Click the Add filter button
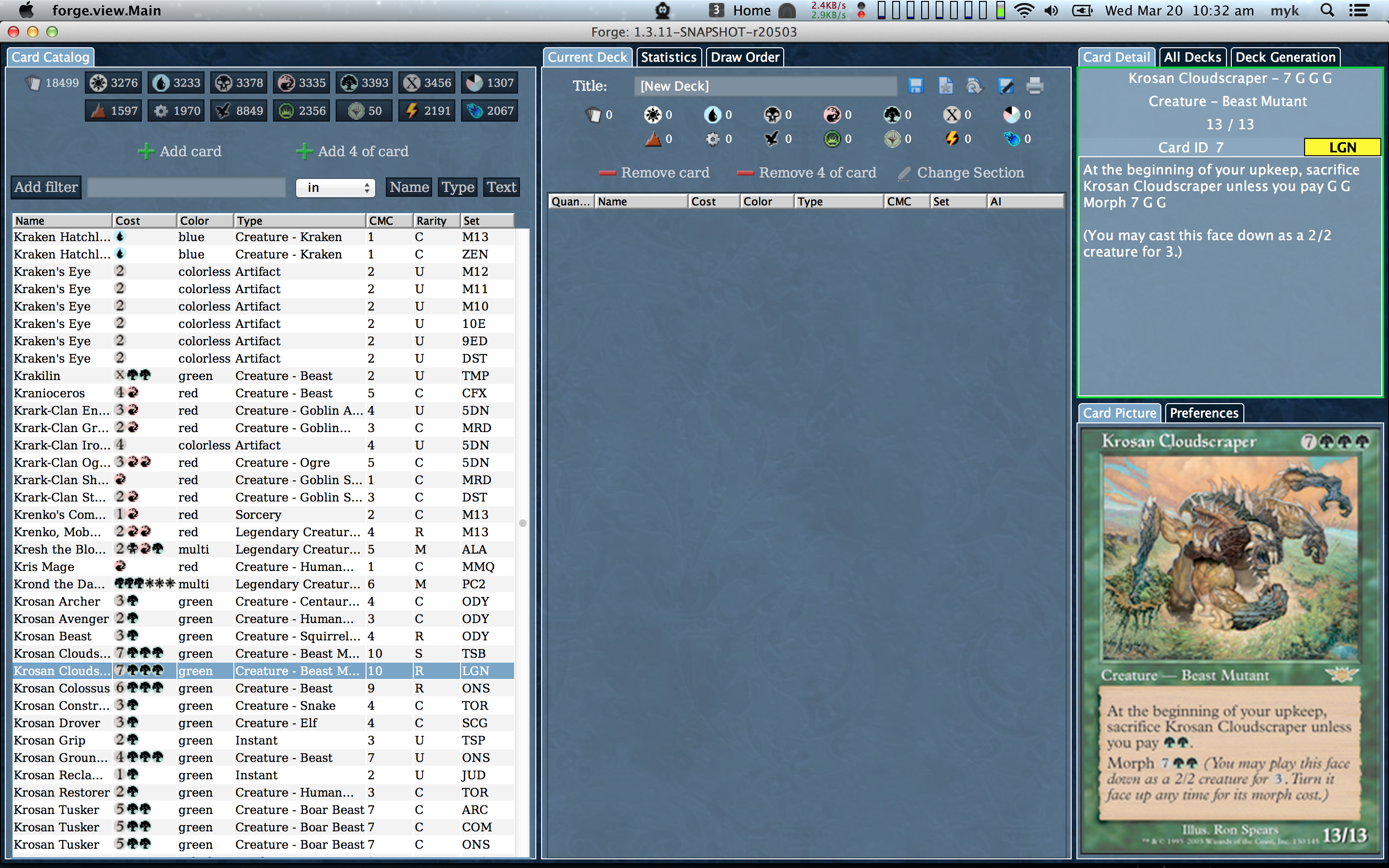 pos(46,187)
